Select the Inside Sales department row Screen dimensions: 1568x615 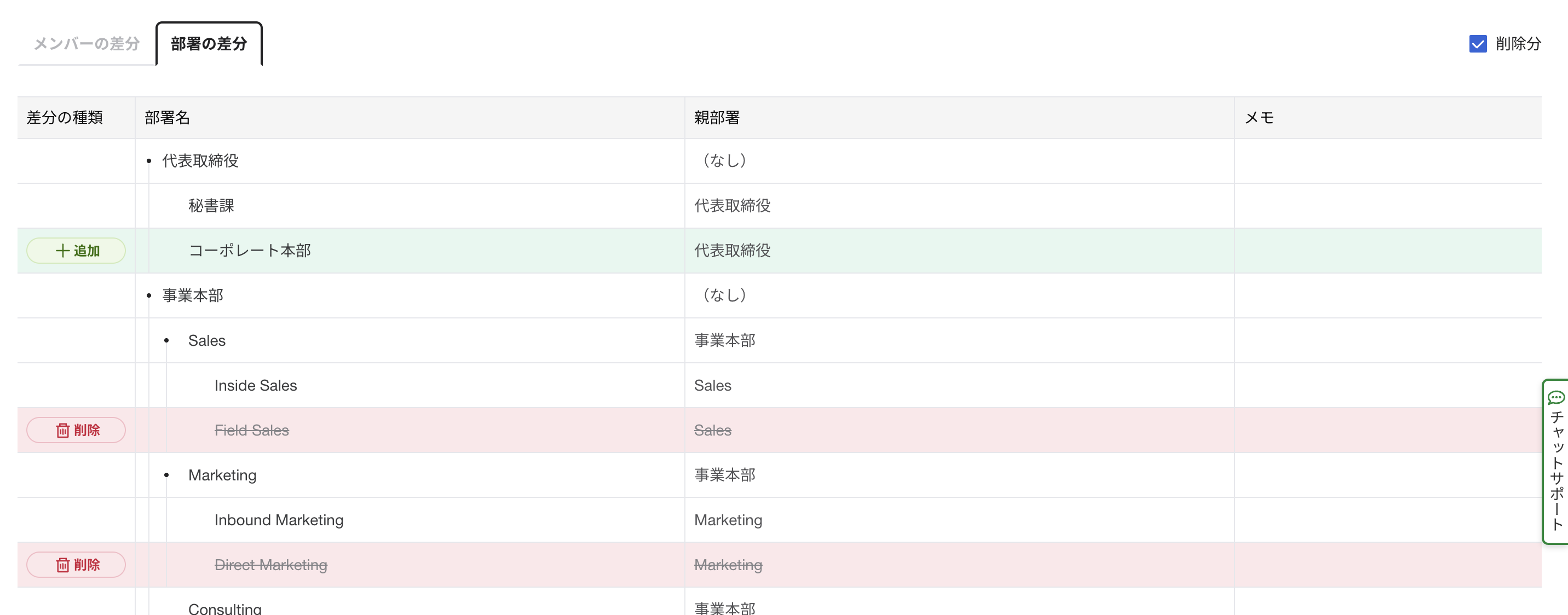(x=256, y=386)
